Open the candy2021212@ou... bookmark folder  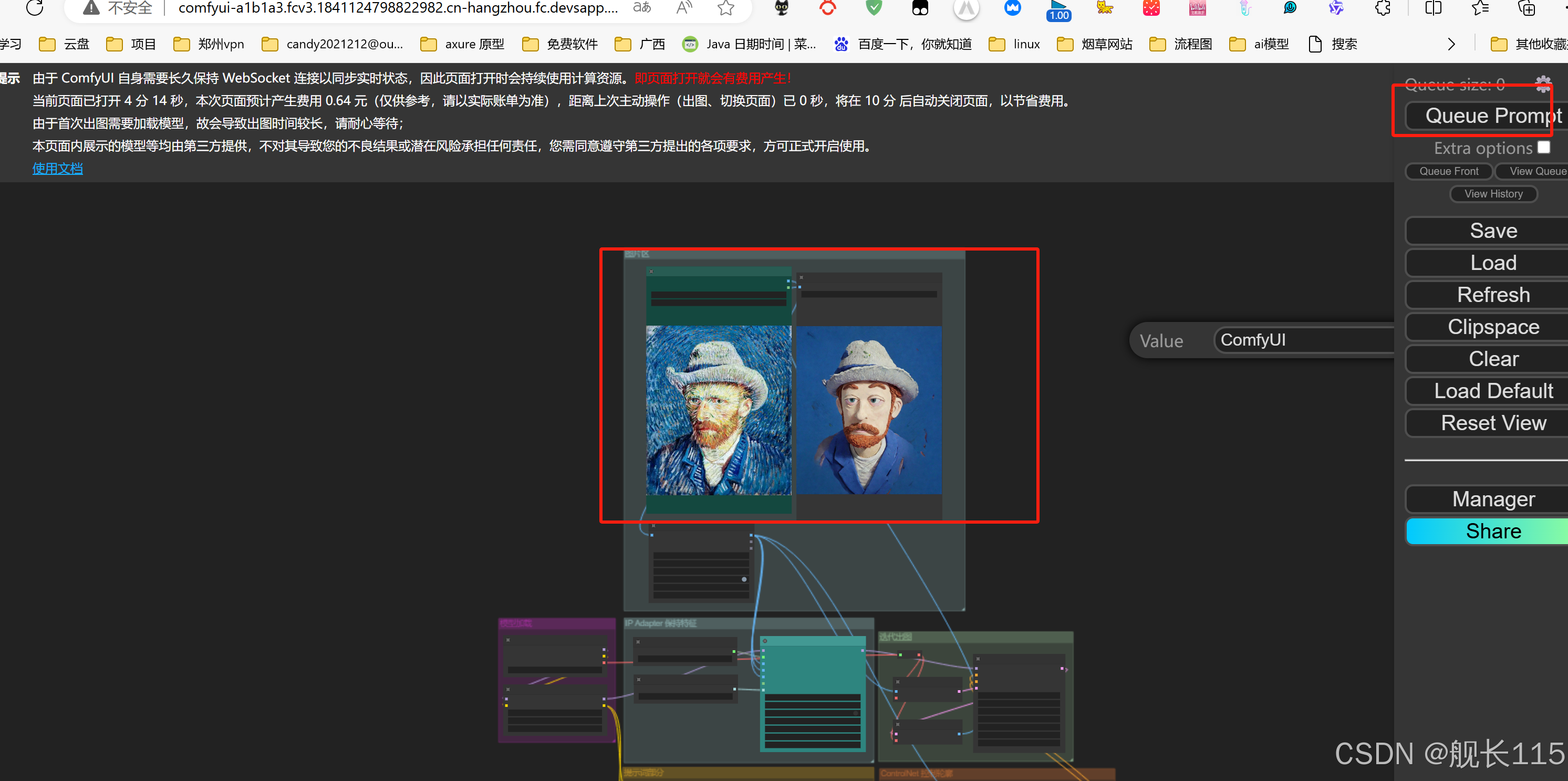333,44
